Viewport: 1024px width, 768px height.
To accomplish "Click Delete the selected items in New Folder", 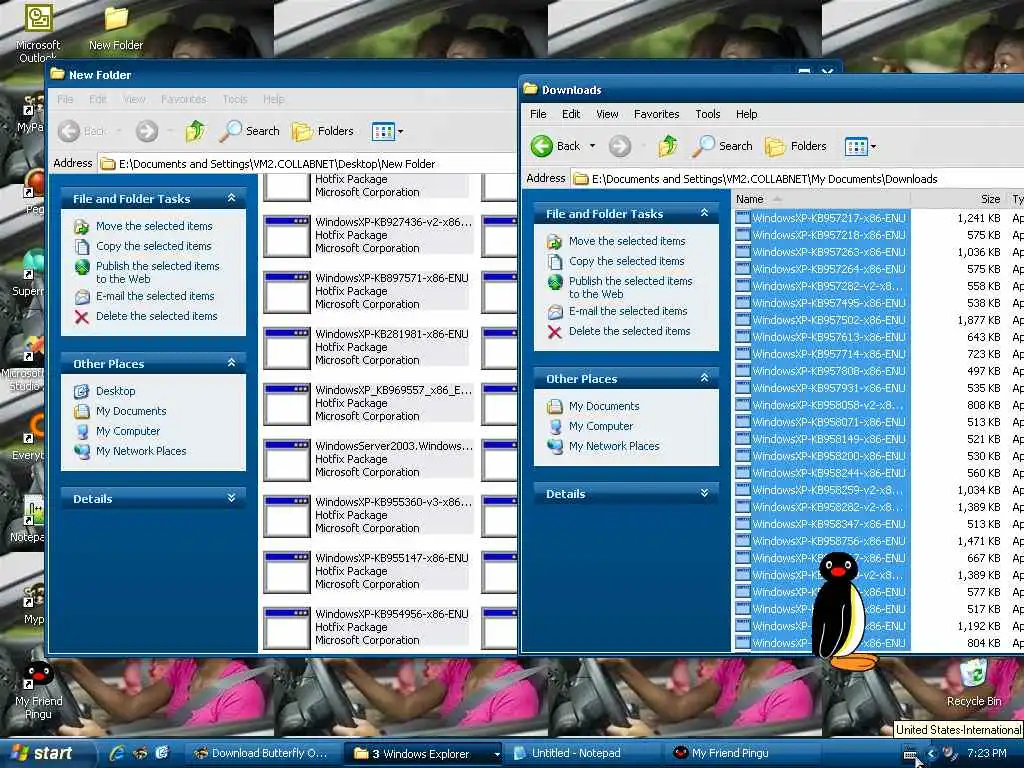I will 157,316.
